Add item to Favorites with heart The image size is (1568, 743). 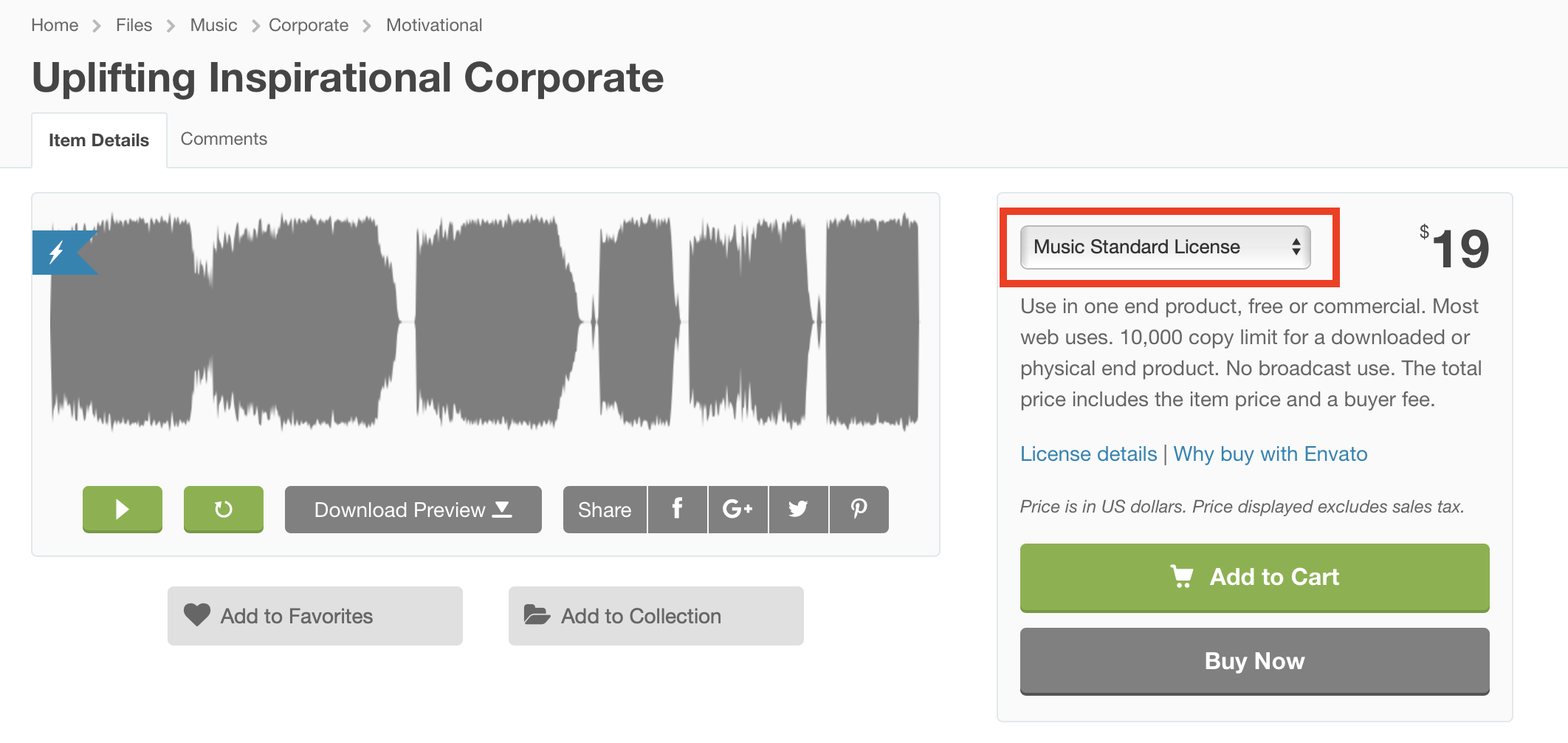314,615
